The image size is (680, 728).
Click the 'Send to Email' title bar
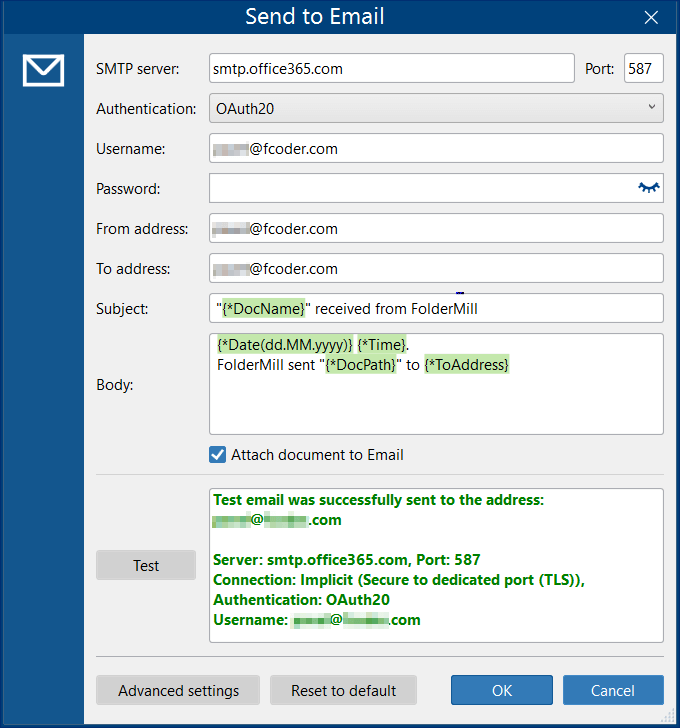[315, 17]
